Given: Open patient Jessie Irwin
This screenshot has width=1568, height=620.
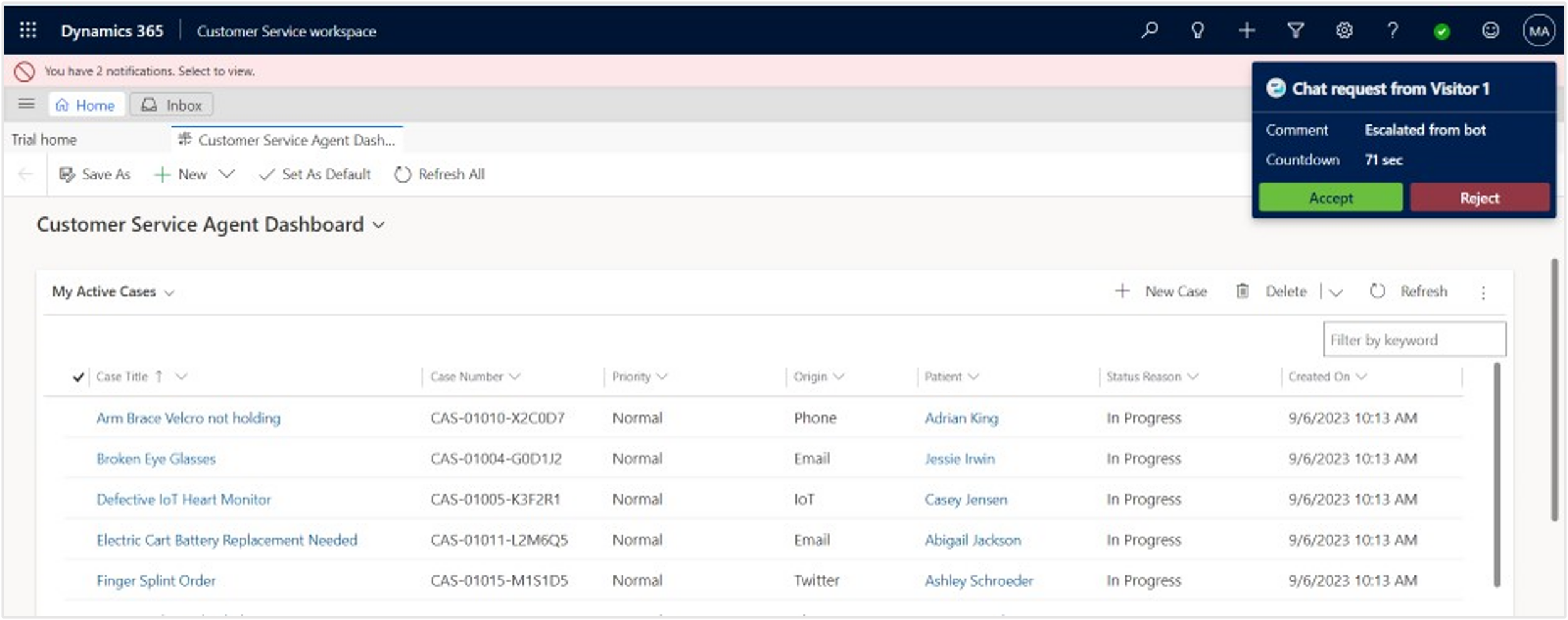Looking at the screenshot, I should (x=960, y=459).
